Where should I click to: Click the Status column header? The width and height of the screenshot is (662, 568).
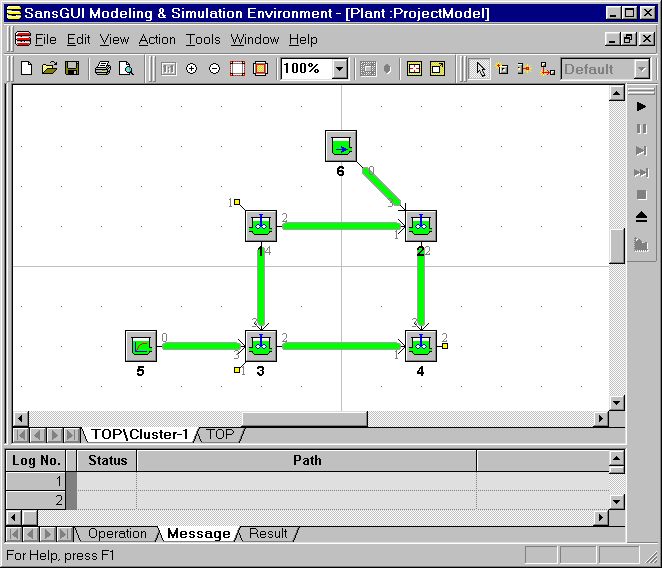point(107,461)
